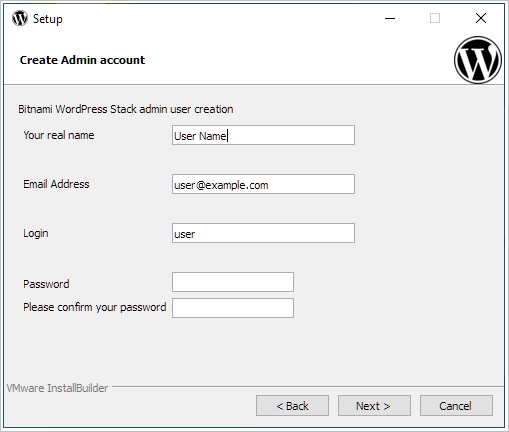Close the Setup installer window
The image size is (509, 432).
coord(481,18)
